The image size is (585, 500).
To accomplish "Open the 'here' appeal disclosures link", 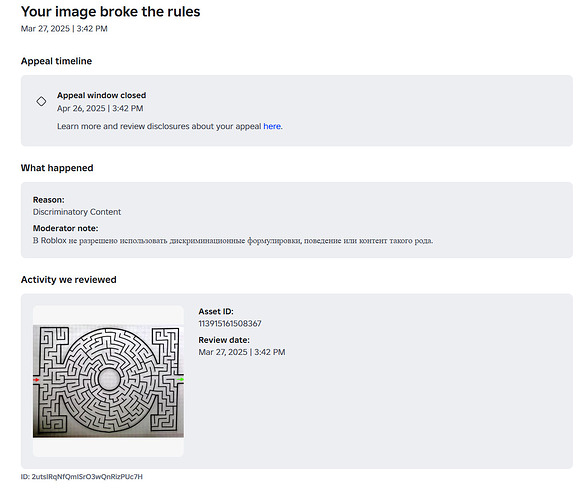I will (x=272, y=126).
